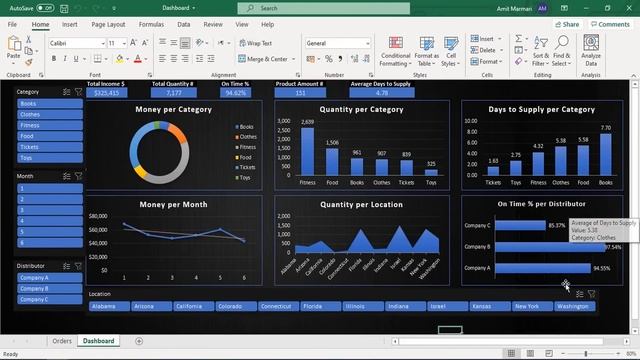This screenshot has width=640, height=360.
Task: Open the File tab
Action: coord(12,24)
